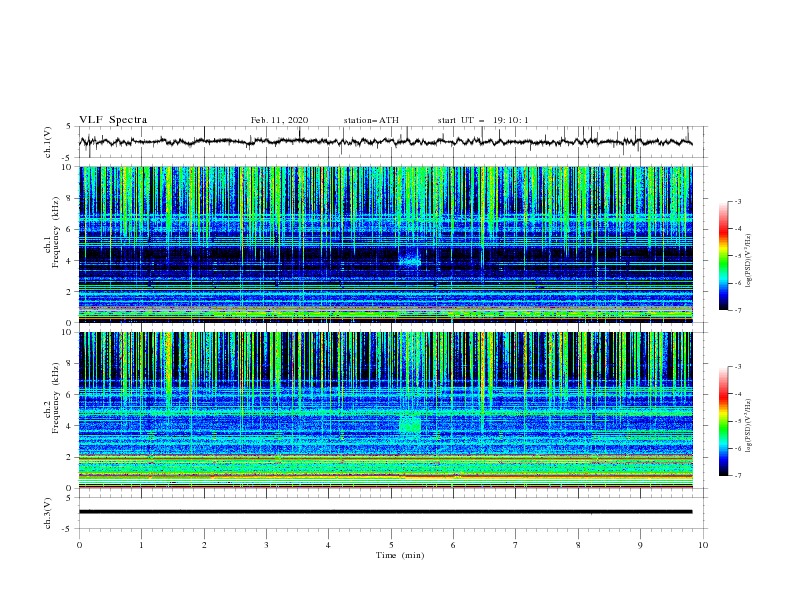Click the "3" tick on the time axis
This screenshot has height=612, width=792.
tap(266, 545)
